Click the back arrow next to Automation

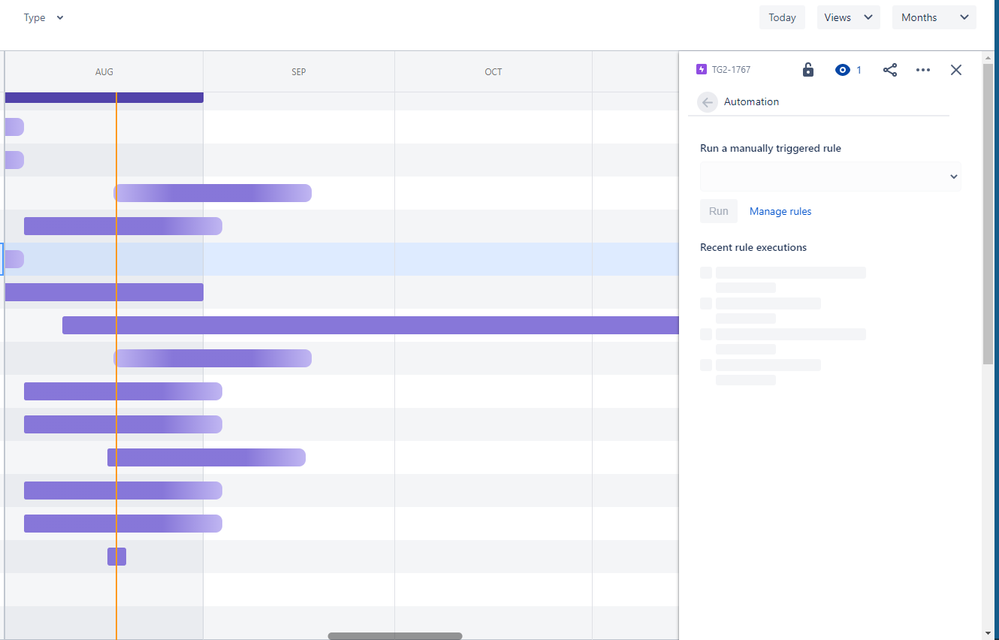click(x=707, y=101)
